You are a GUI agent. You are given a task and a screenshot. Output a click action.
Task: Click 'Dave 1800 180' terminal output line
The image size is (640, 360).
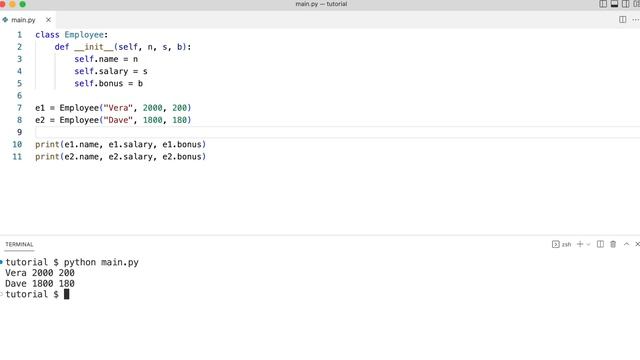pyautogui.click(x=40, y=284)
